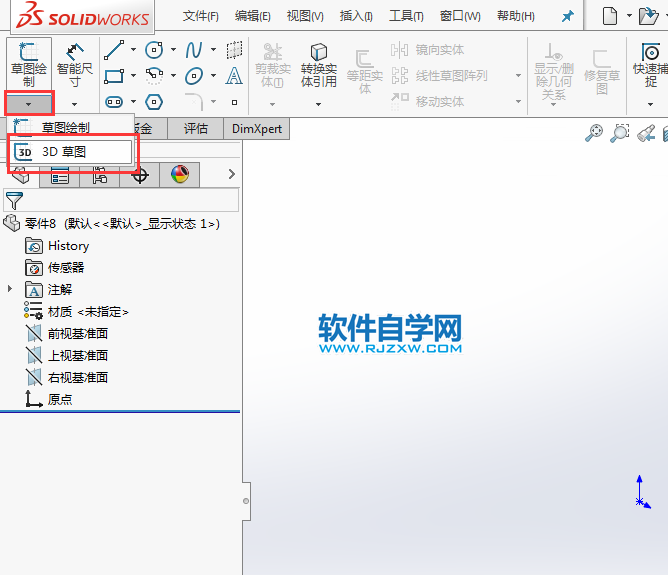Screen dimensions: 668x575
Task: Open the 帮助(H) menu
Action: click(x=515, y=16)
